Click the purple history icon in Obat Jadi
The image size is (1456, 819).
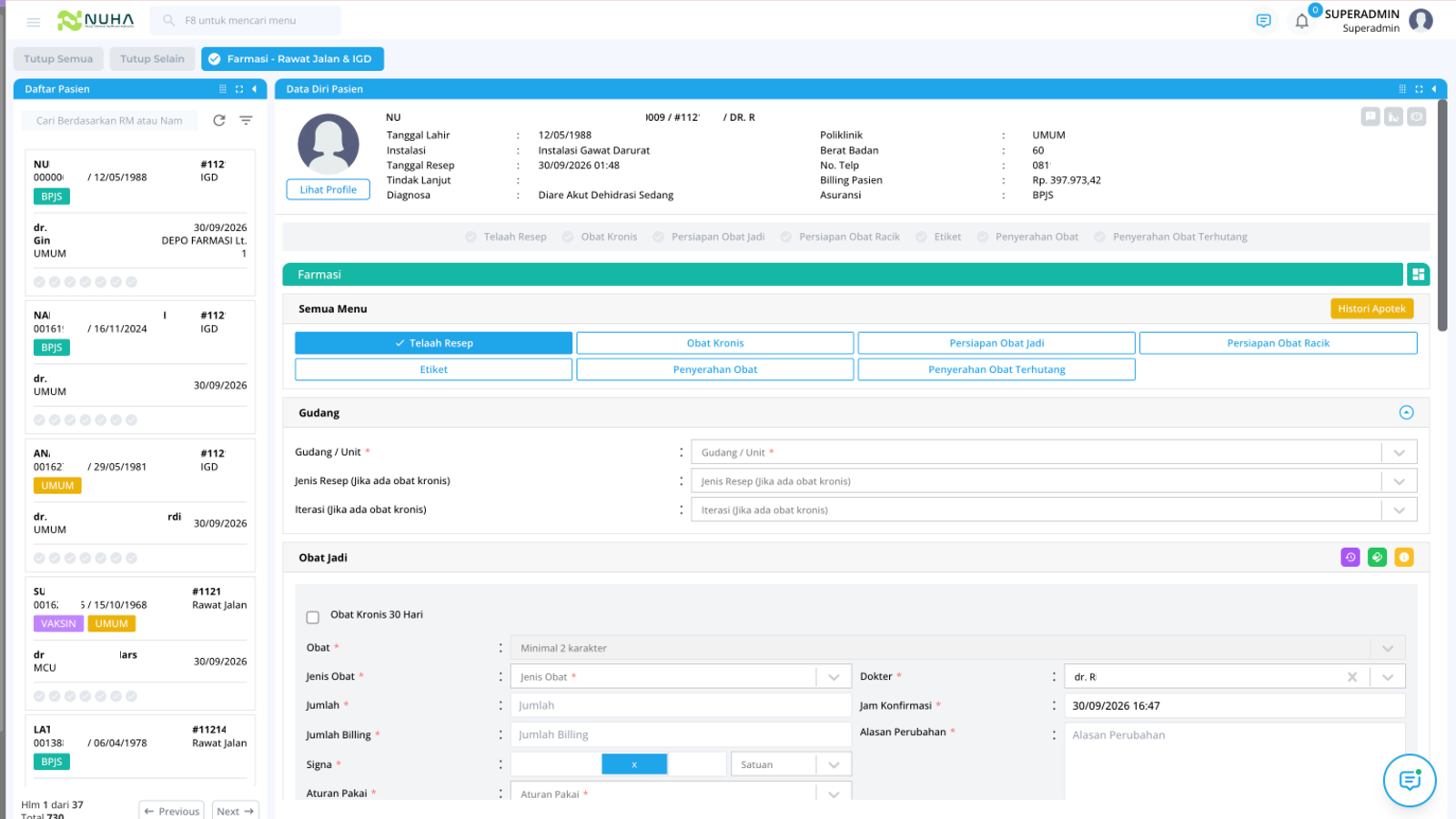coord(1350,557)
